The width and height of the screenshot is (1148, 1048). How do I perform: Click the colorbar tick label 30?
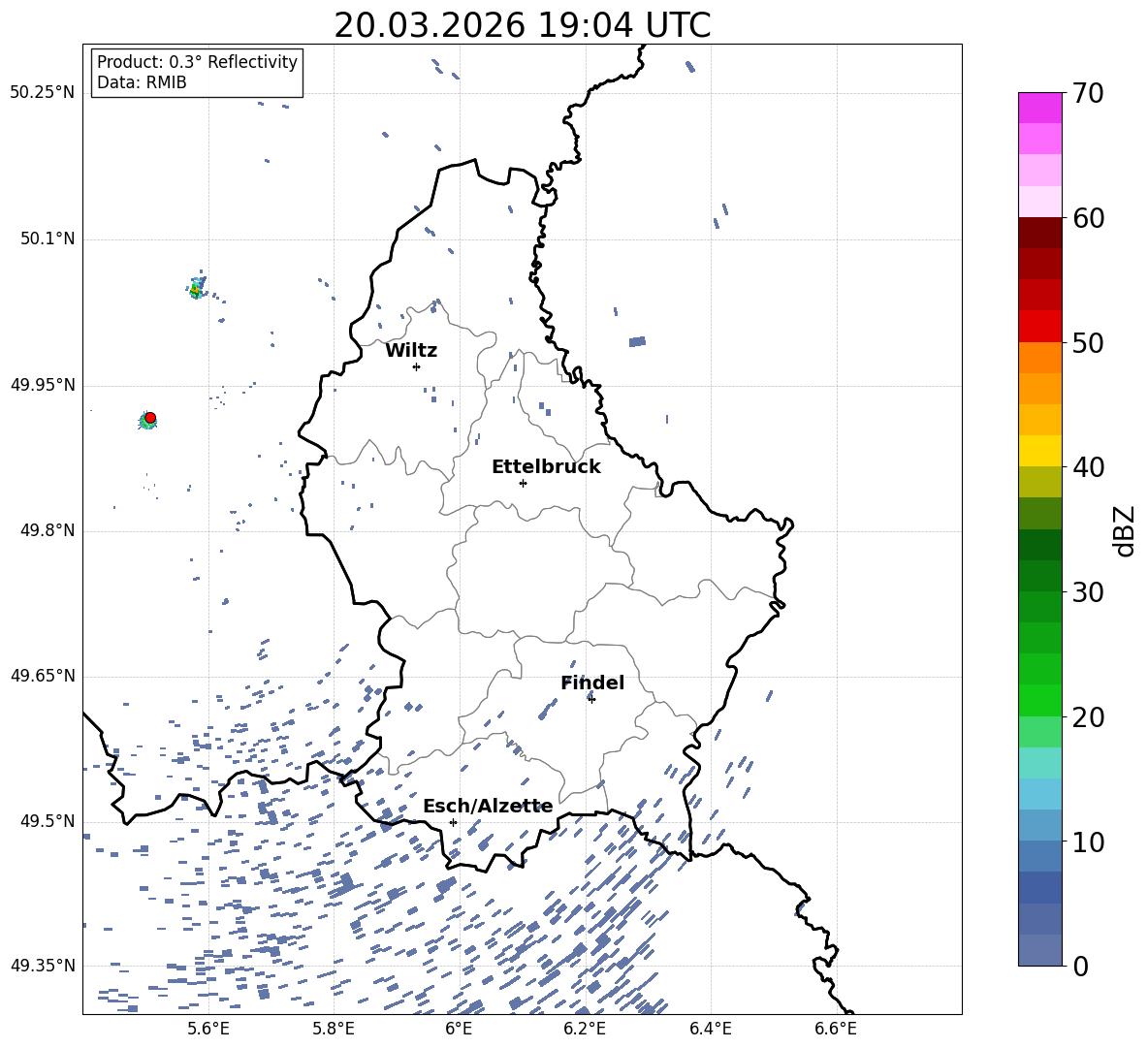click(x=1088, y=592)
